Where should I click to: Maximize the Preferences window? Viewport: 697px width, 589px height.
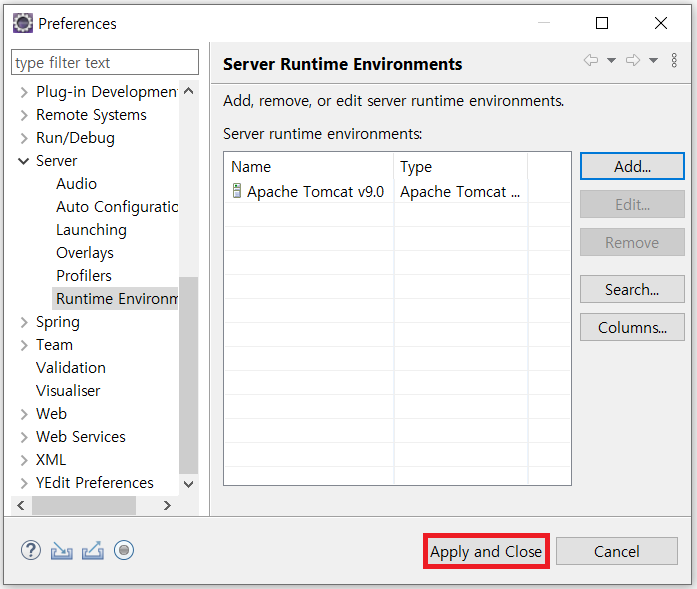pyautogui.click(x=602, y=23)
